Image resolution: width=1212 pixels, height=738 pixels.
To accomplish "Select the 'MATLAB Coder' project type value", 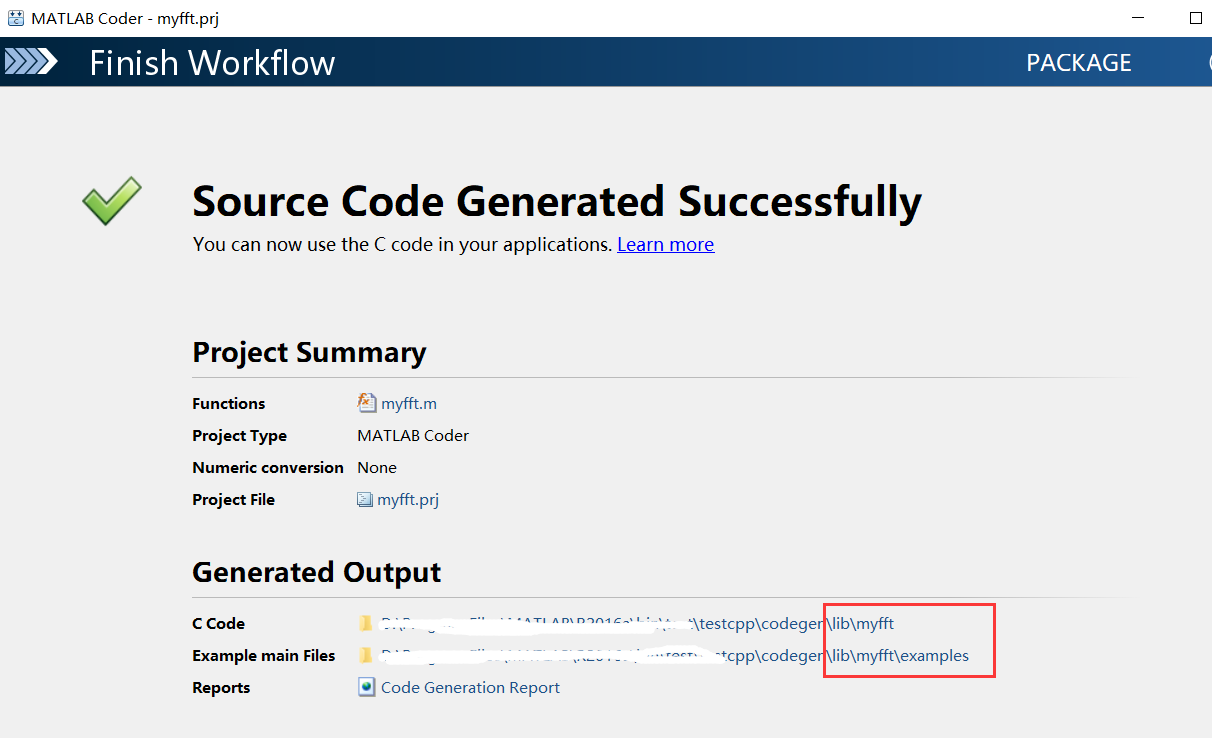I will point(413,436).
